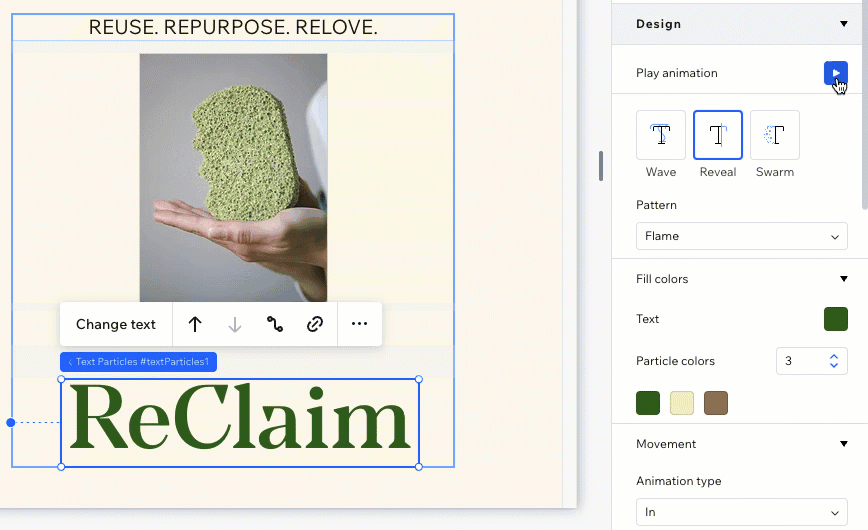The width and height of the screenshot is (868, 530).
Task: Select the Wave animation style
Action: pos(660,135)
